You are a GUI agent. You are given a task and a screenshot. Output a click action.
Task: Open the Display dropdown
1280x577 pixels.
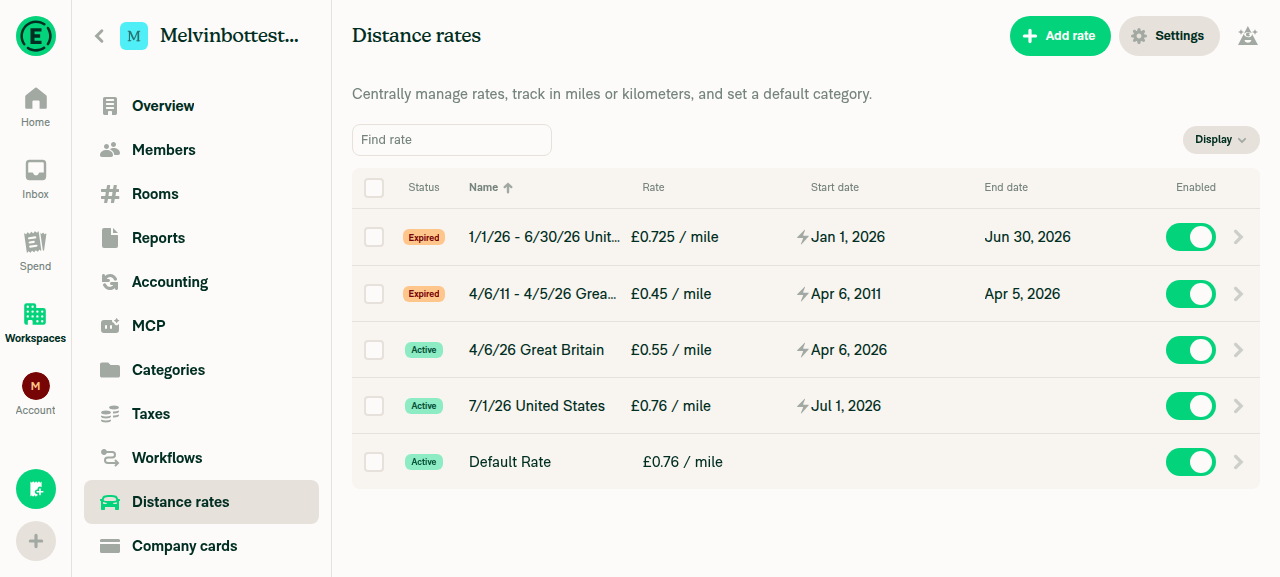[x=1221, y=140]
